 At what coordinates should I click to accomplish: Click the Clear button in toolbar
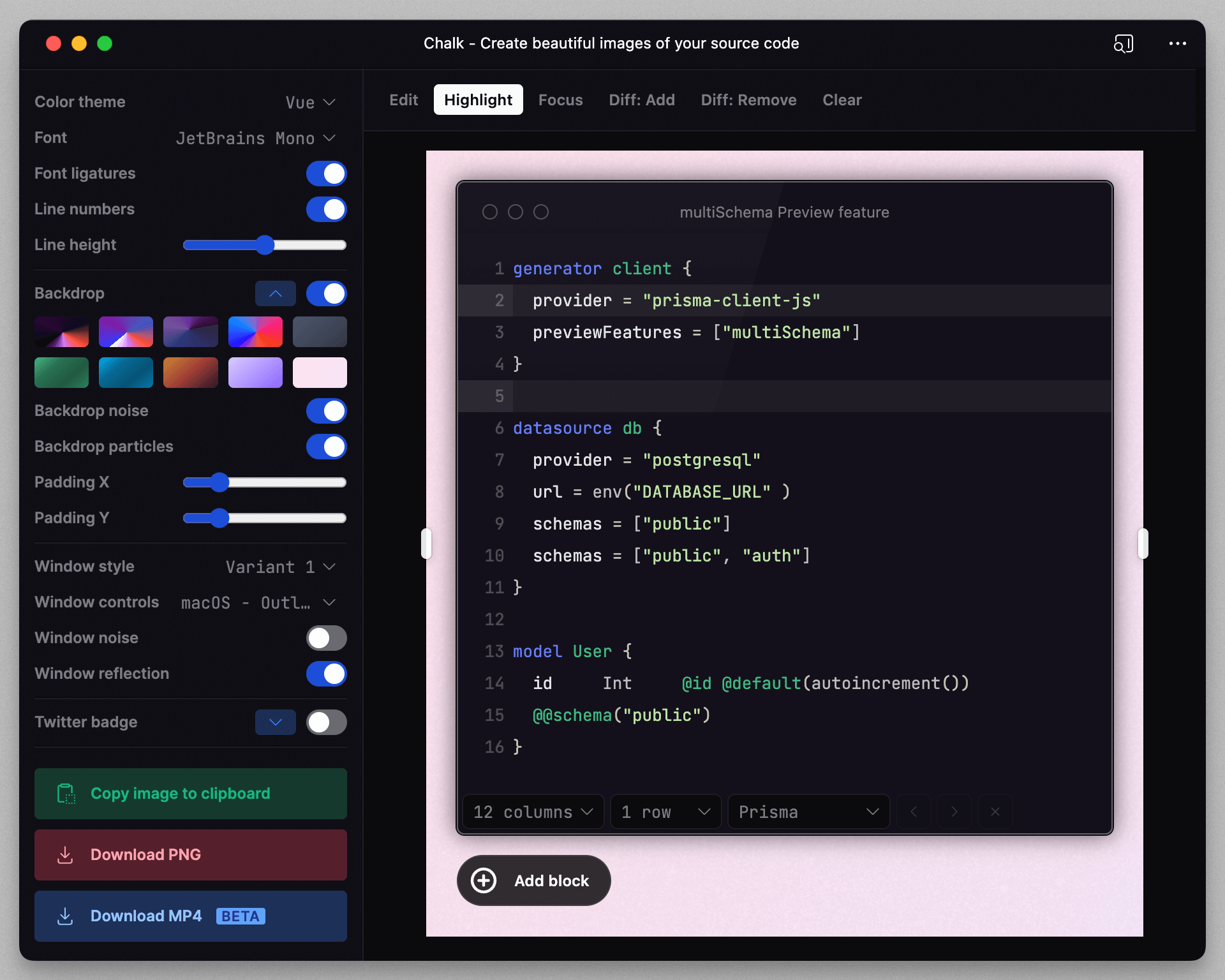pos(842,100)
